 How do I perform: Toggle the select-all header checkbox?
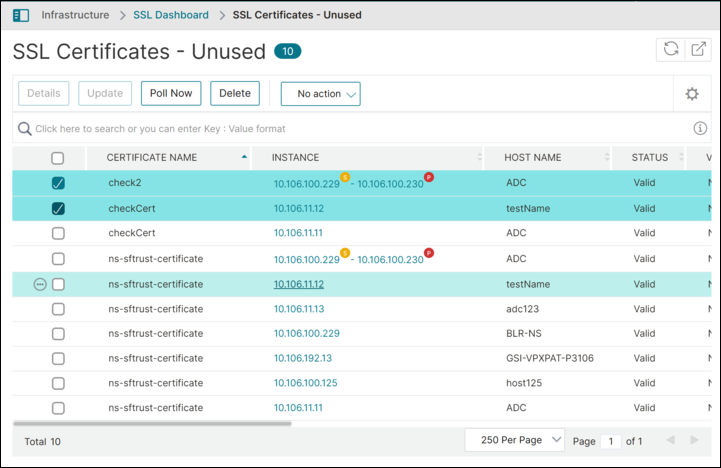click(57, 158)
